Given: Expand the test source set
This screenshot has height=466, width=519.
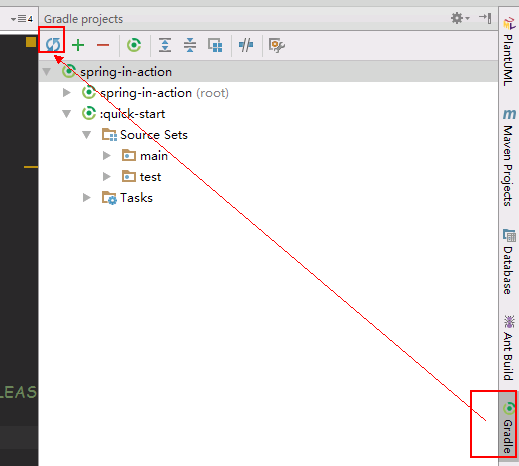Looking at the screenshot, I should (x=107, y=177).
